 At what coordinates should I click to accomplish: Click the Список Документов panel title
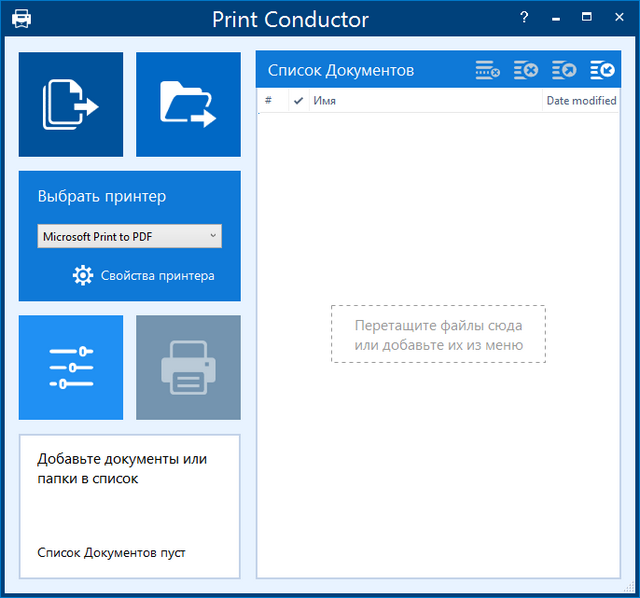[x=341, y=70]
